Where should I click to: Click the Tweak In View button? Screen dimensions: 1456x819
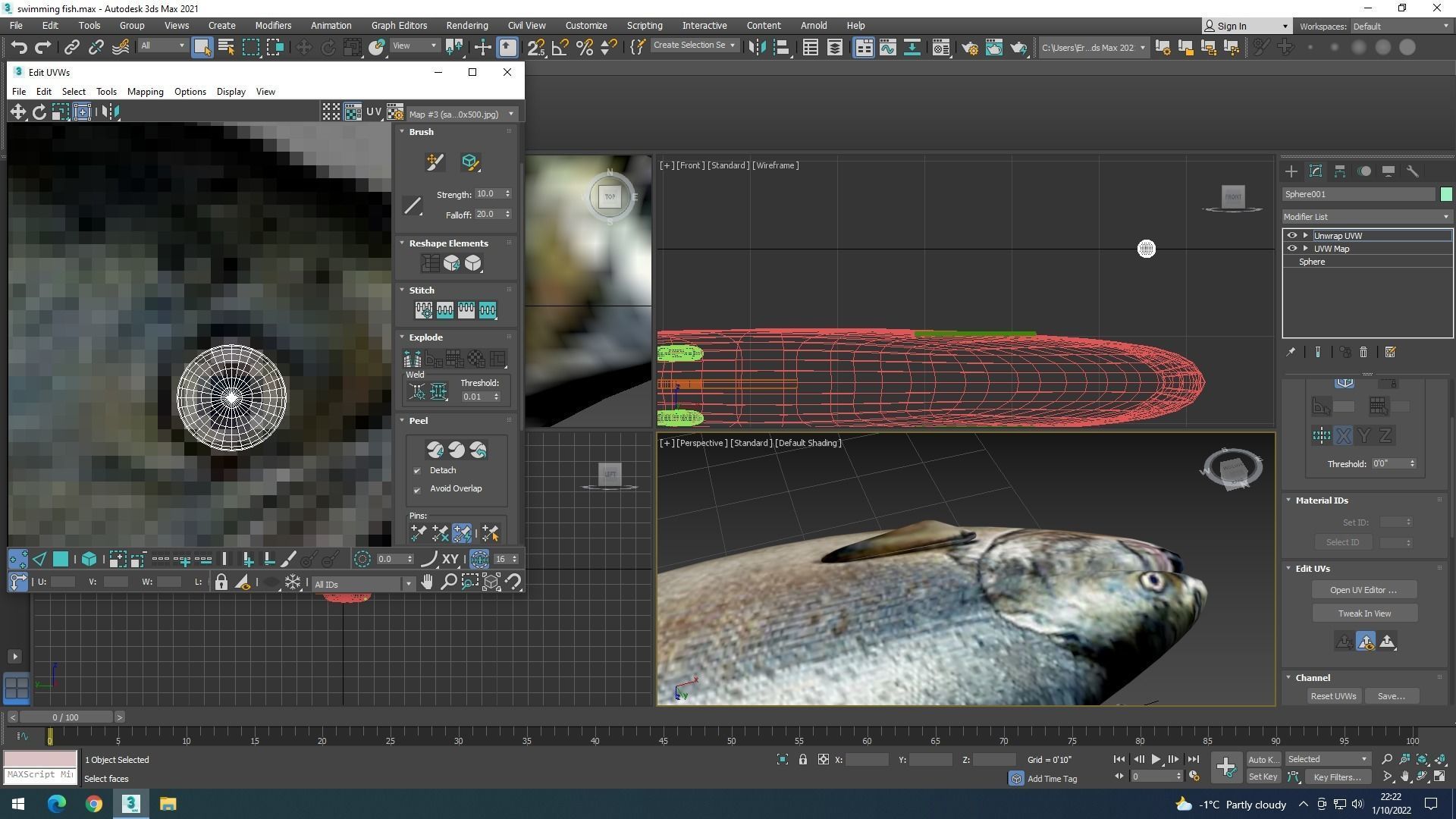pos(1363,613)
